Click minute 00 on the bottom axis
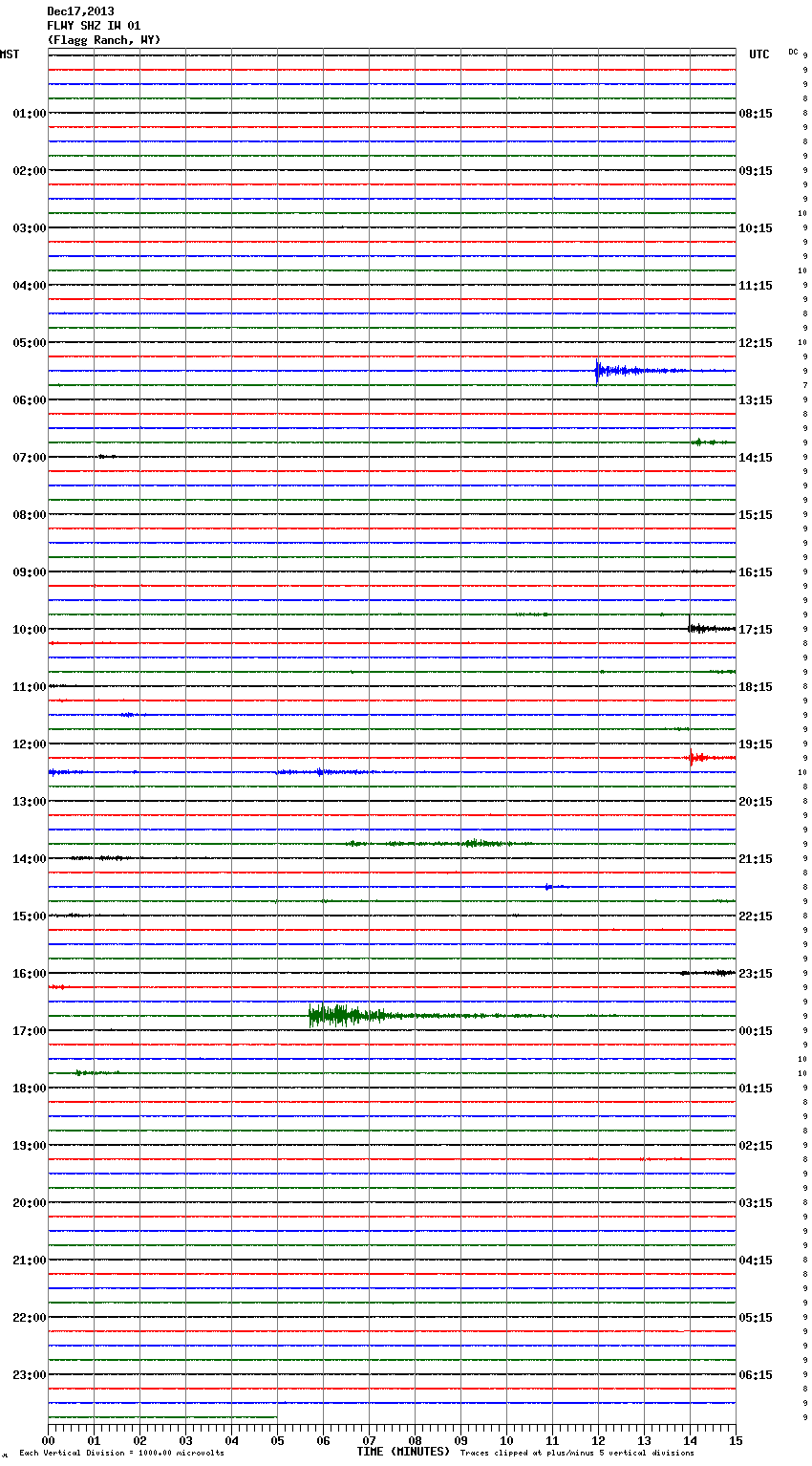 point(48,1440)
